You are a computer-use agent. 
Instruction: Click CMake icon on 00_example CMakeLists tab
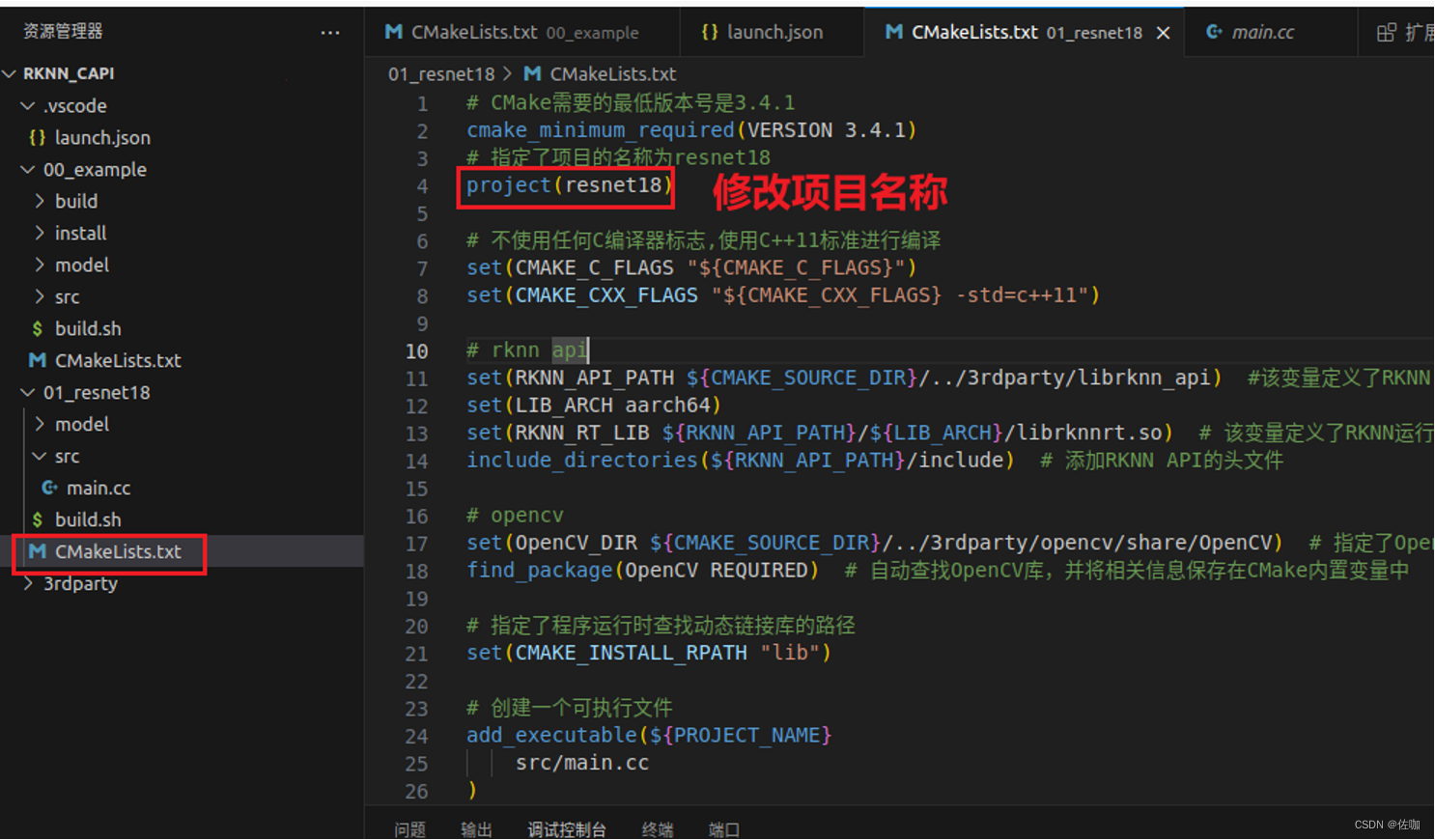click(393, 32)
